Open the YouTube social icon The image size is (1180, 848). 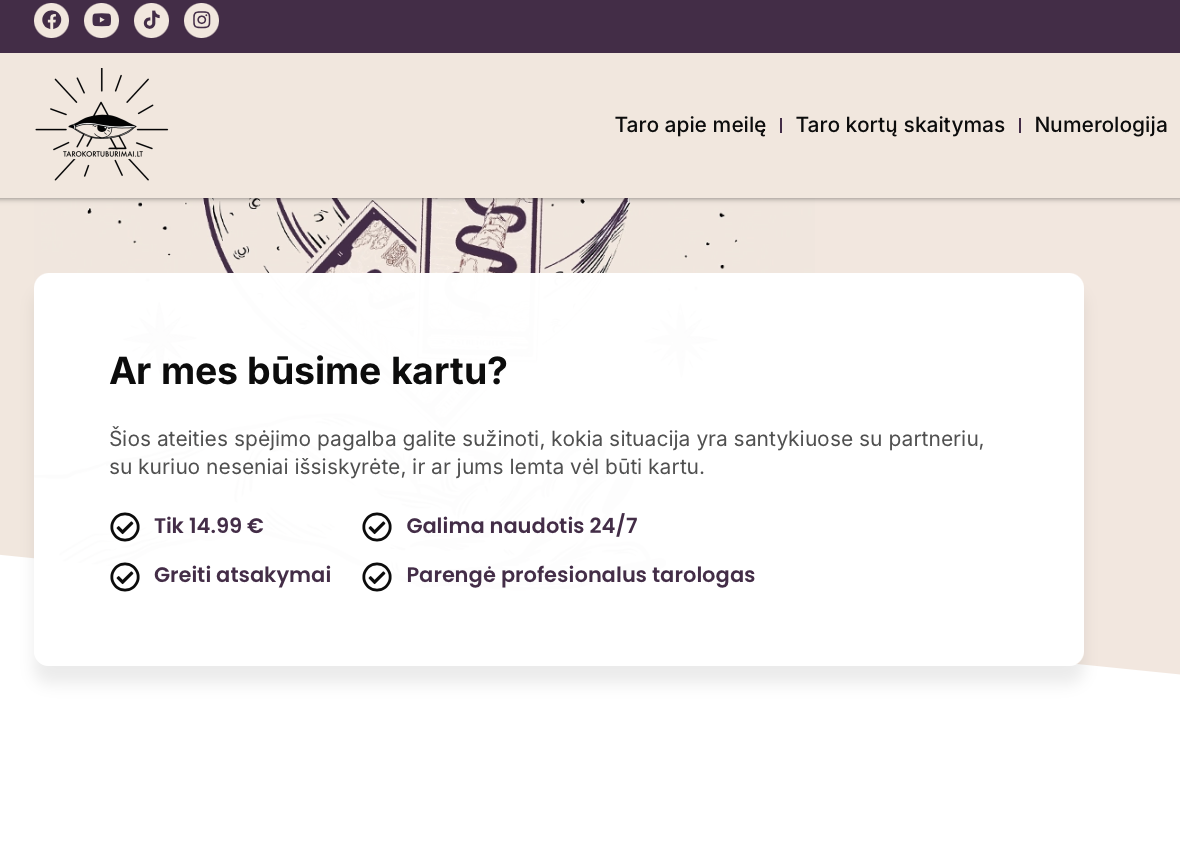click(102, 20)
